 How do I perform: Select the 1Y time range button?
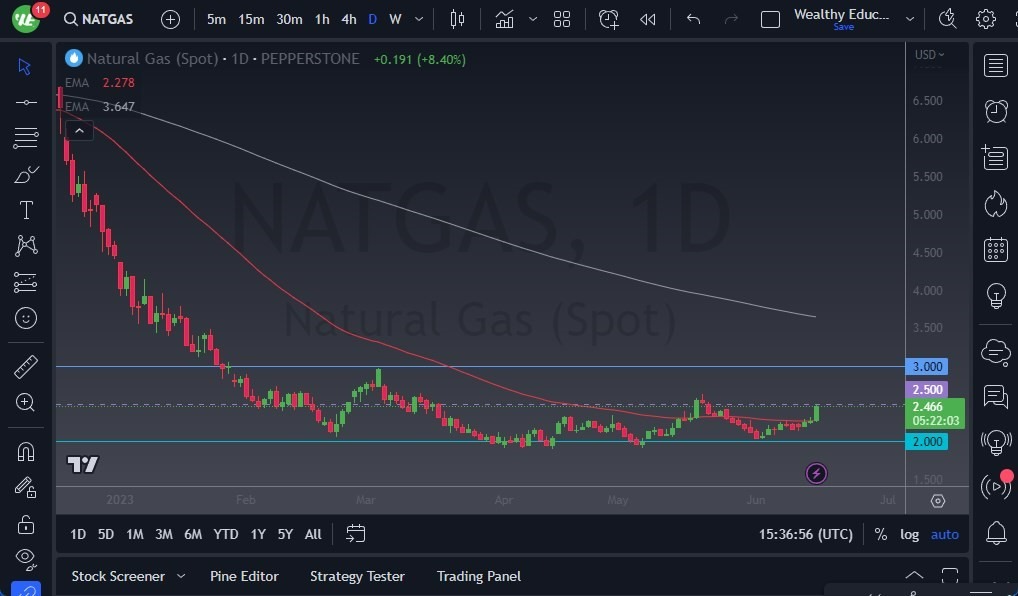[x=257, y=534]
